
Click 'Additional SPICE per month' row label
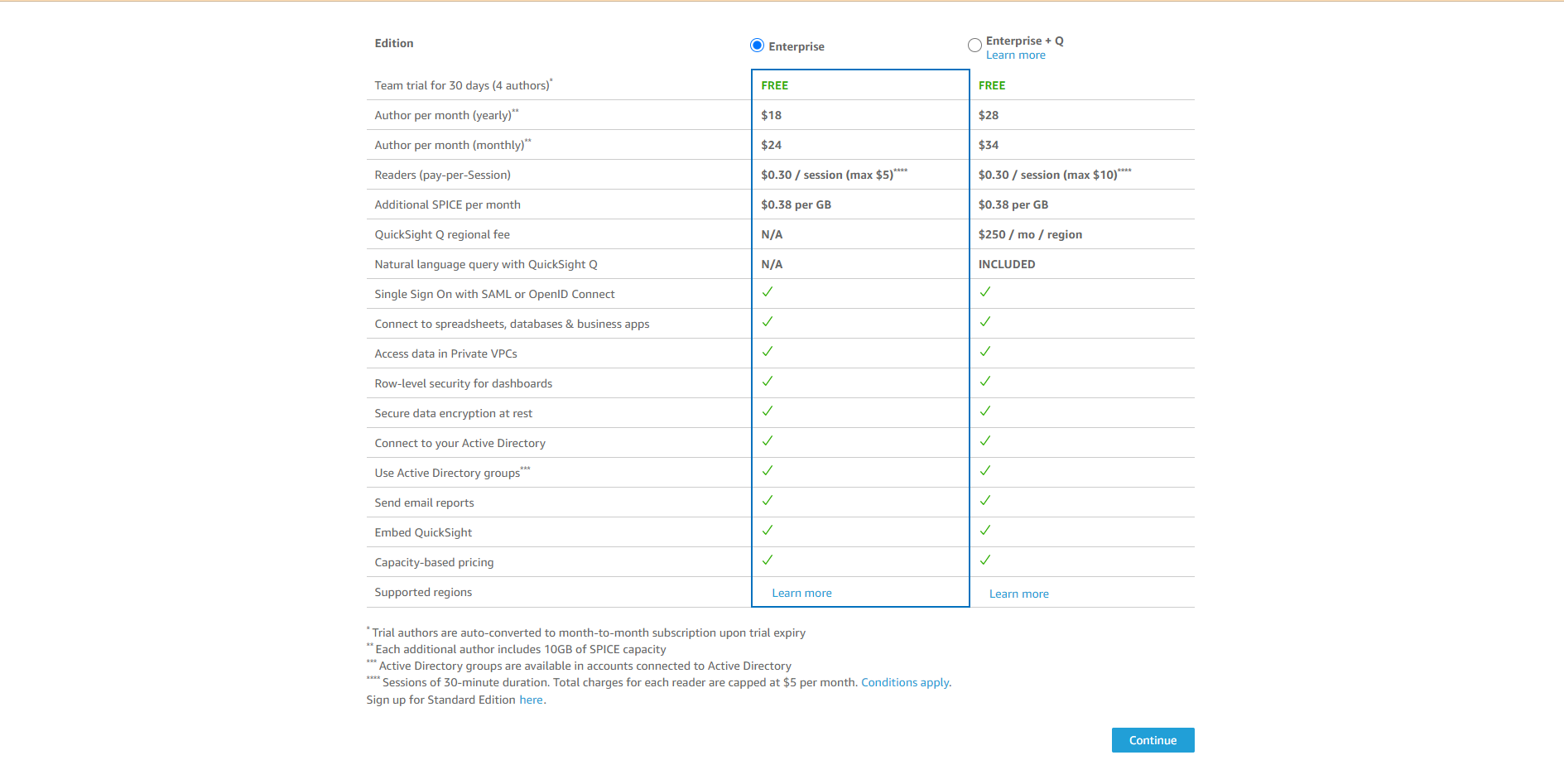tap(447, 204)
